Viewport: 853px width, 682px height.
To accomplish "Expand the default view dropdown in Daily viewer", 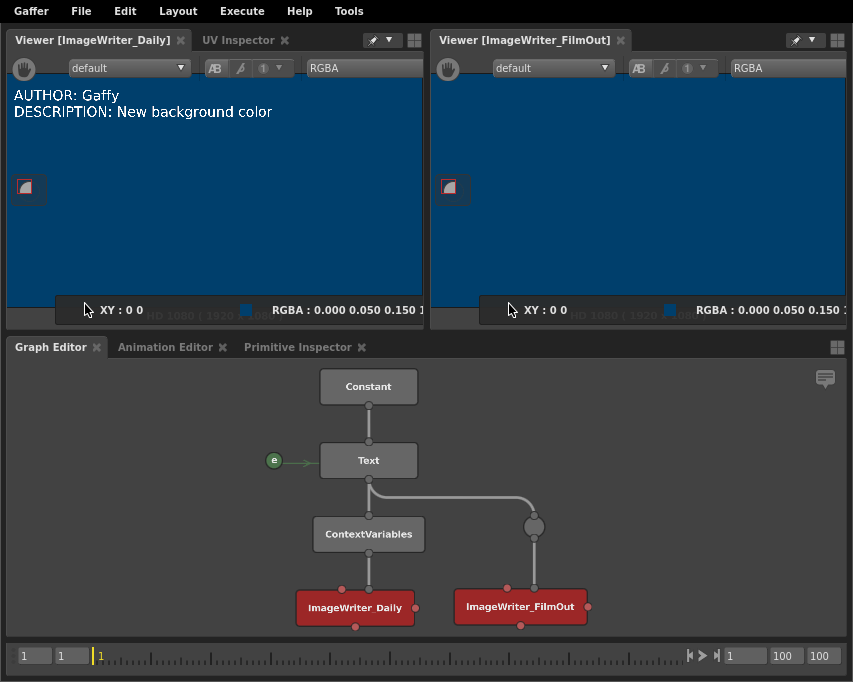I will coord(129,68).
